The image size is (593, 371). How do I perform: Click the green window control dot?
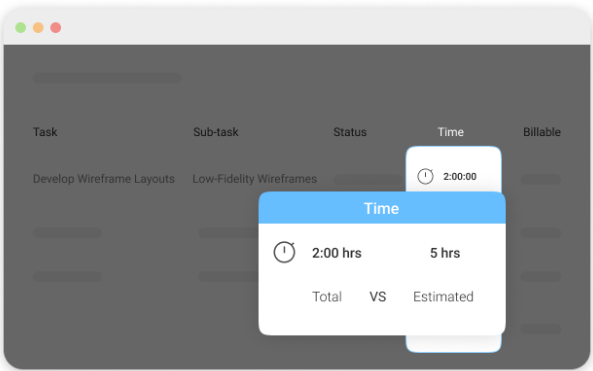point(20,28)
